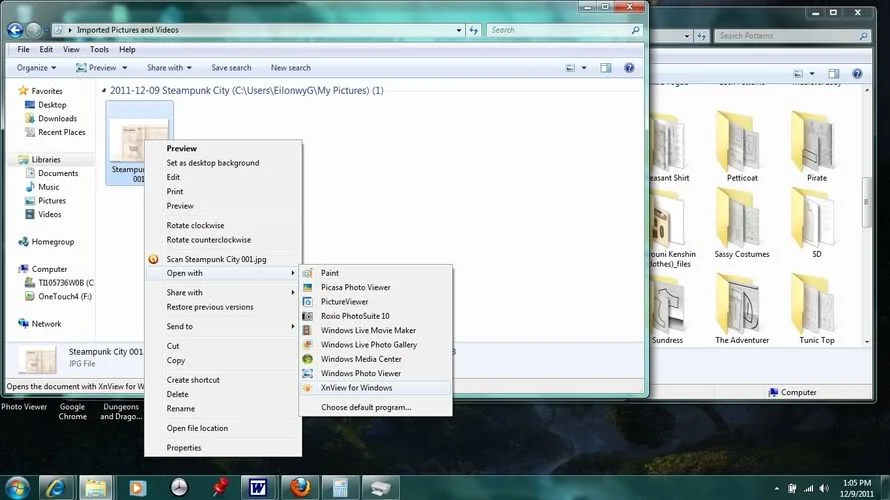Pick Windows Media Center entry

point(376,359)
